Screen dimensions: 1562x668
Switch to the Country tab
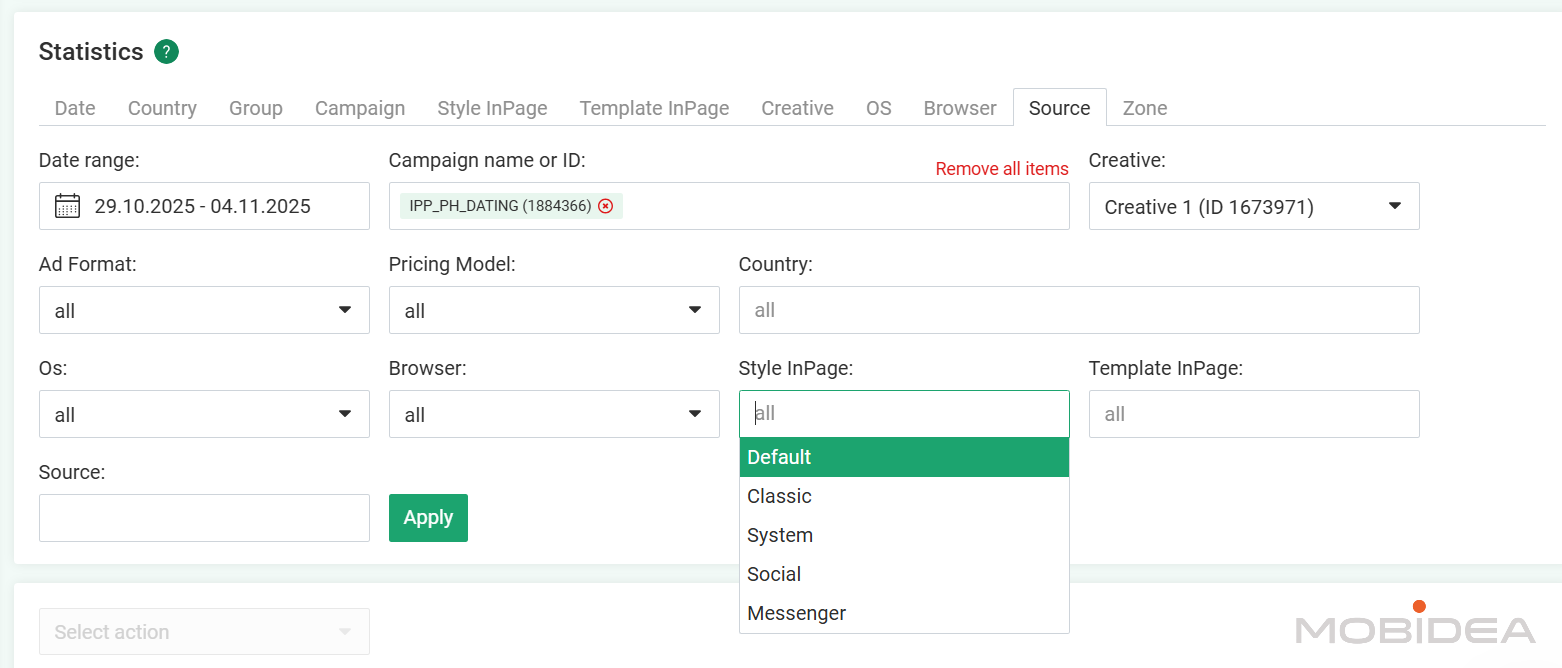click(x=162, y=108)
